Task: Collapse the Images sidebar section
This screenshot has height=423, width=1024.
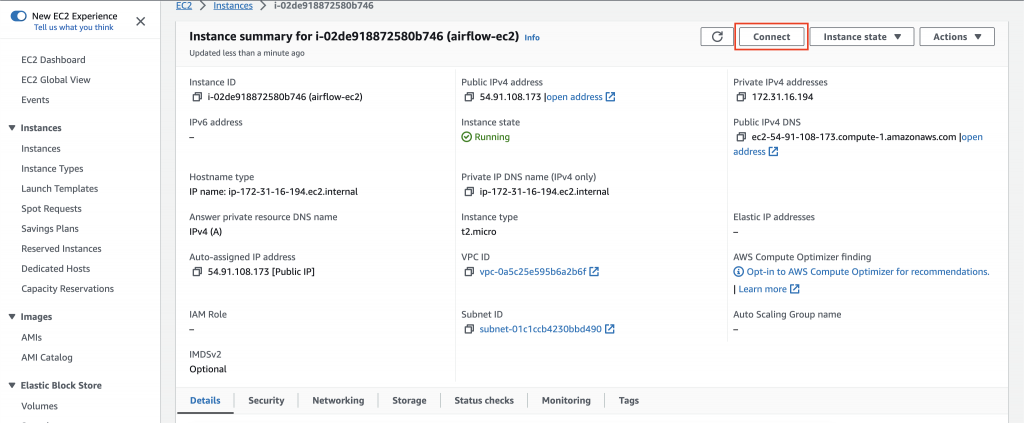Action: click(x=12, y=317)
